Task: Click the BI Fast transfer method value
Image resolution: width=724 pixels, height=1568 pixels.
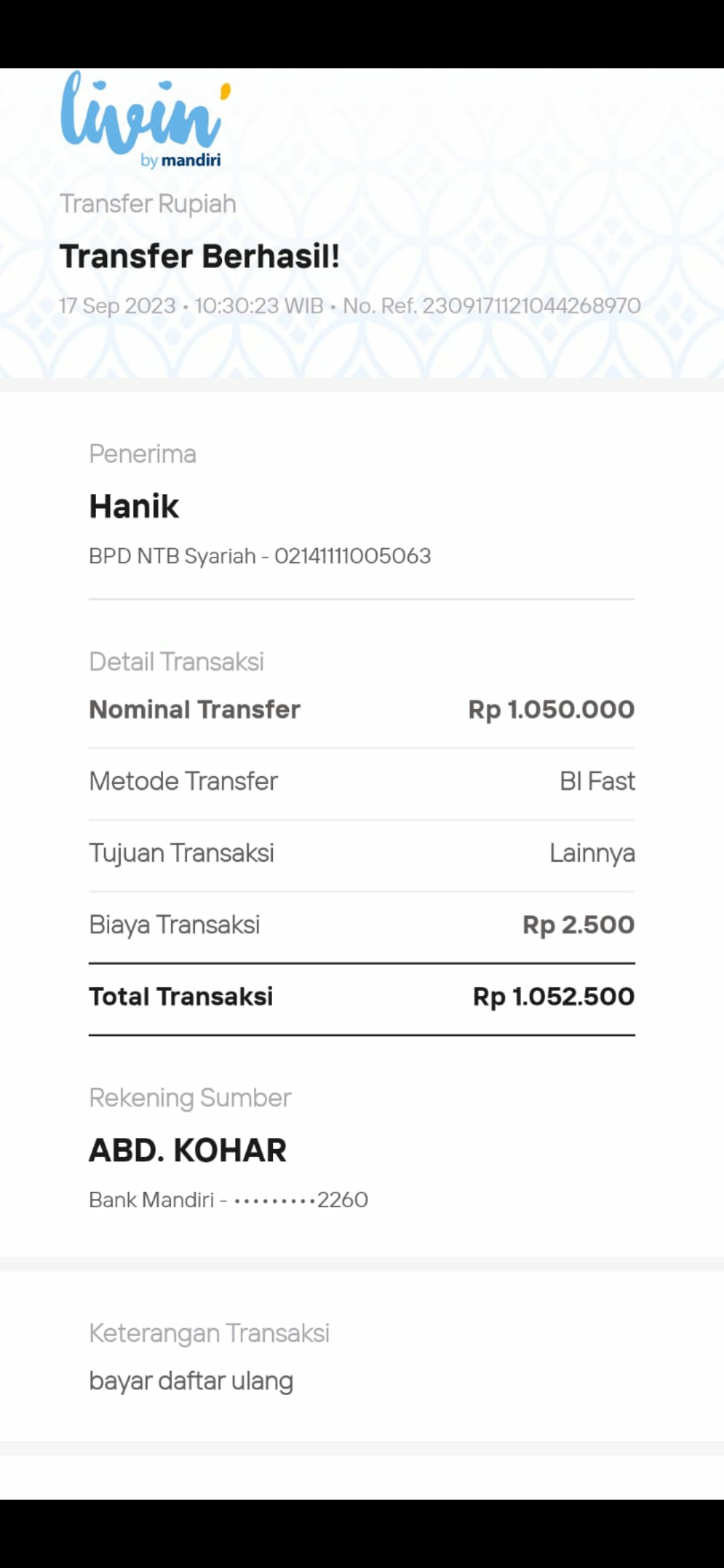Action: coord(597,781)
